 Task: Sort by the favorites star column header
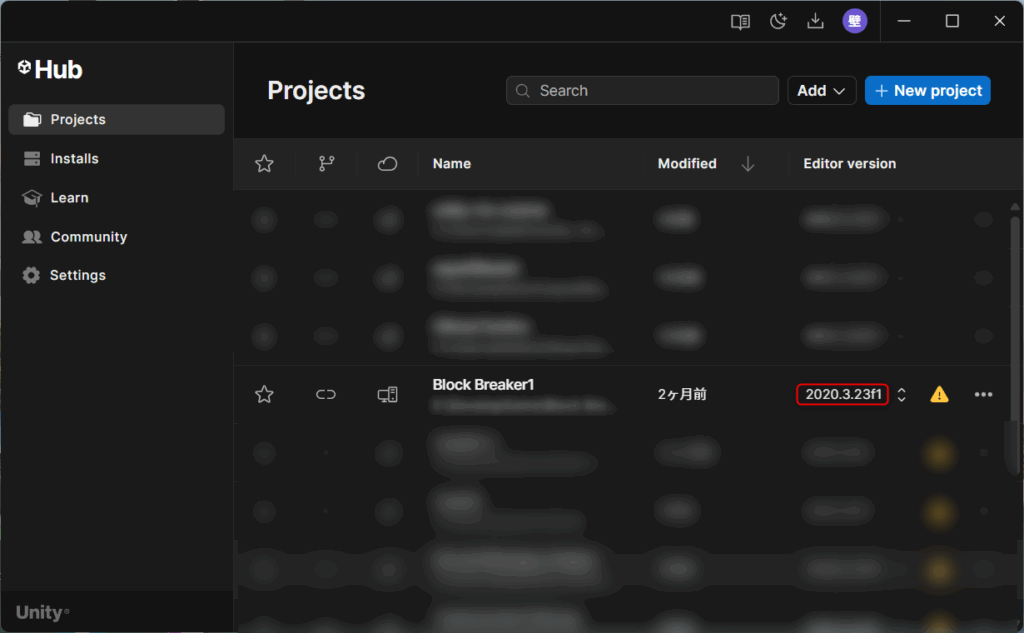[264, 163]
